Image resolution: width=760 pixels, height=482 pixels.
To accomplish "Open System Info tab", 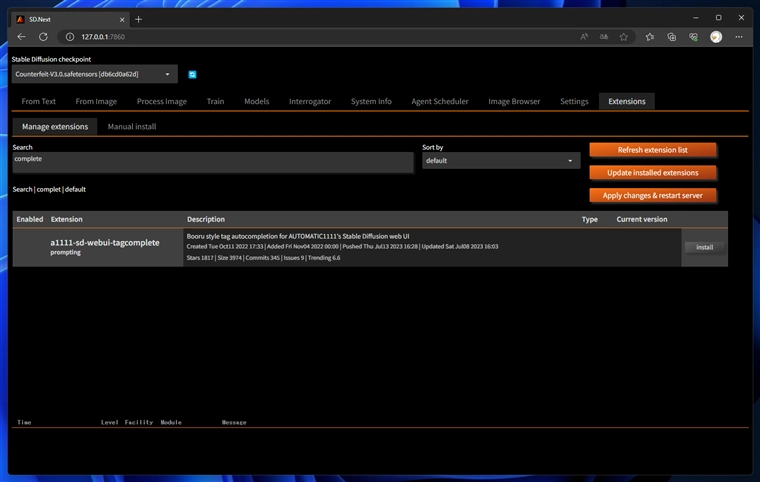I will point(371,101).
